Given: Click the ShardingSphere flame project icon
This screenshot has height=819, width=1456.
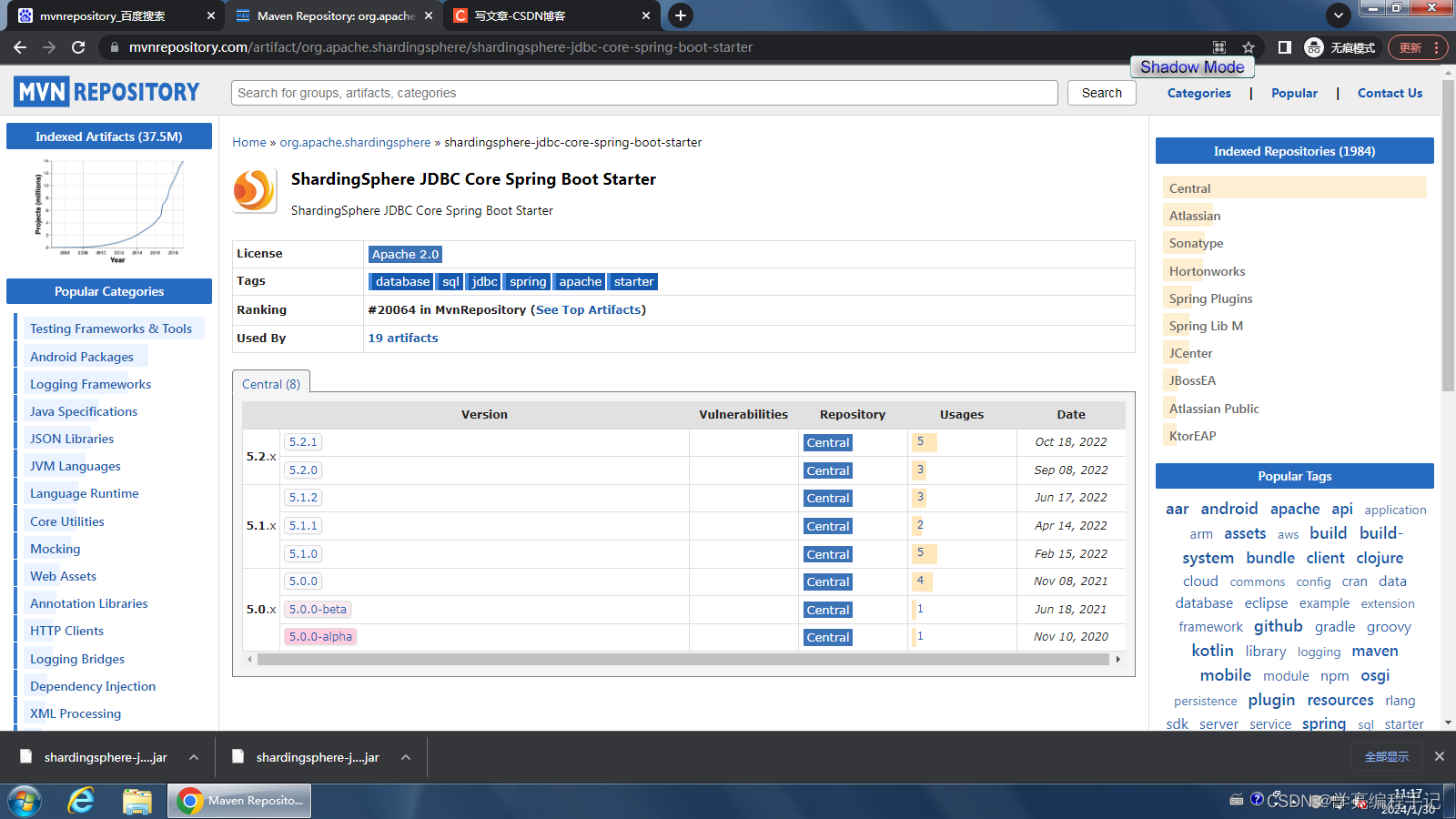Looking at the screenshot, I should point(254,192).
